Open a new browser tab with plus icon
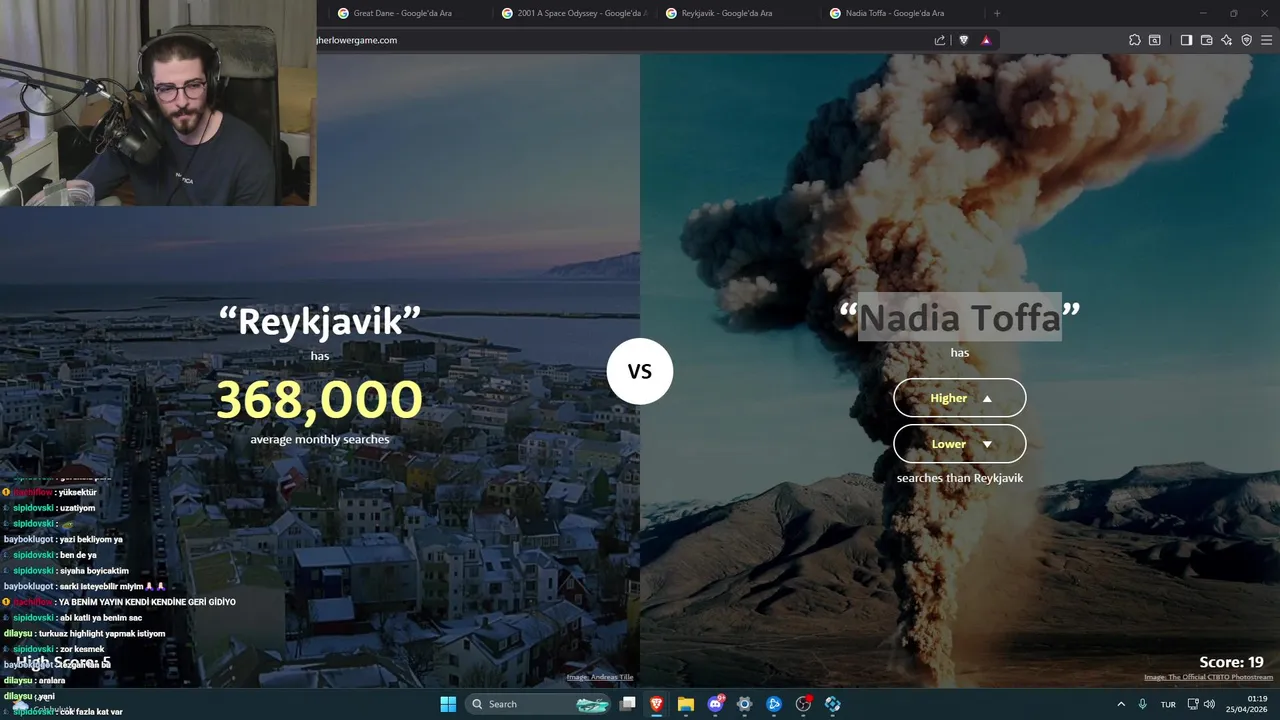The image size is (1280, 720). pyautogui.click(x=997, y=13)
